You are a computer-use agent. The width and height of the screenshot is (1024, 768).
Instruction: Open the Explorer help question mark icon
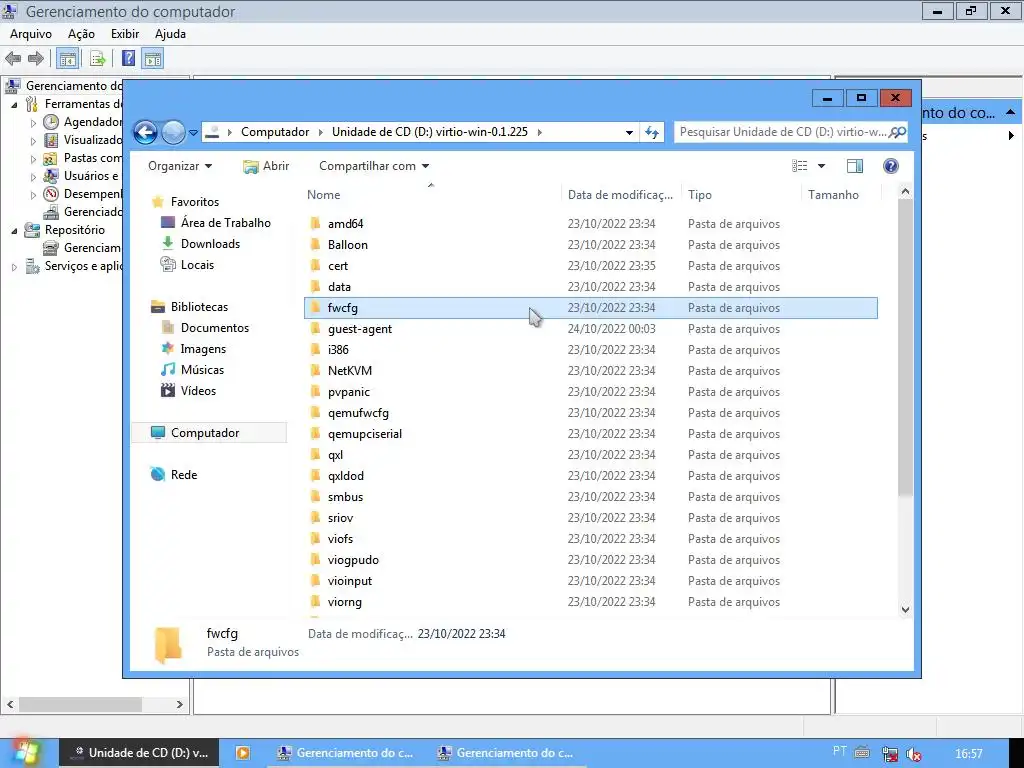pyautogui.click(x=890, y=166)
